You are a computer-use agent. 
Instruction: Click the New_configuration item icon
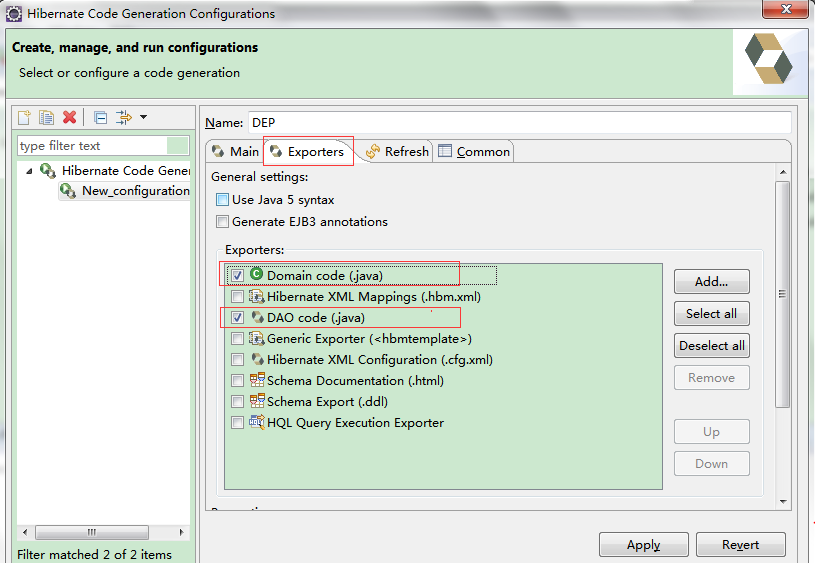click(x=68, y=191)
